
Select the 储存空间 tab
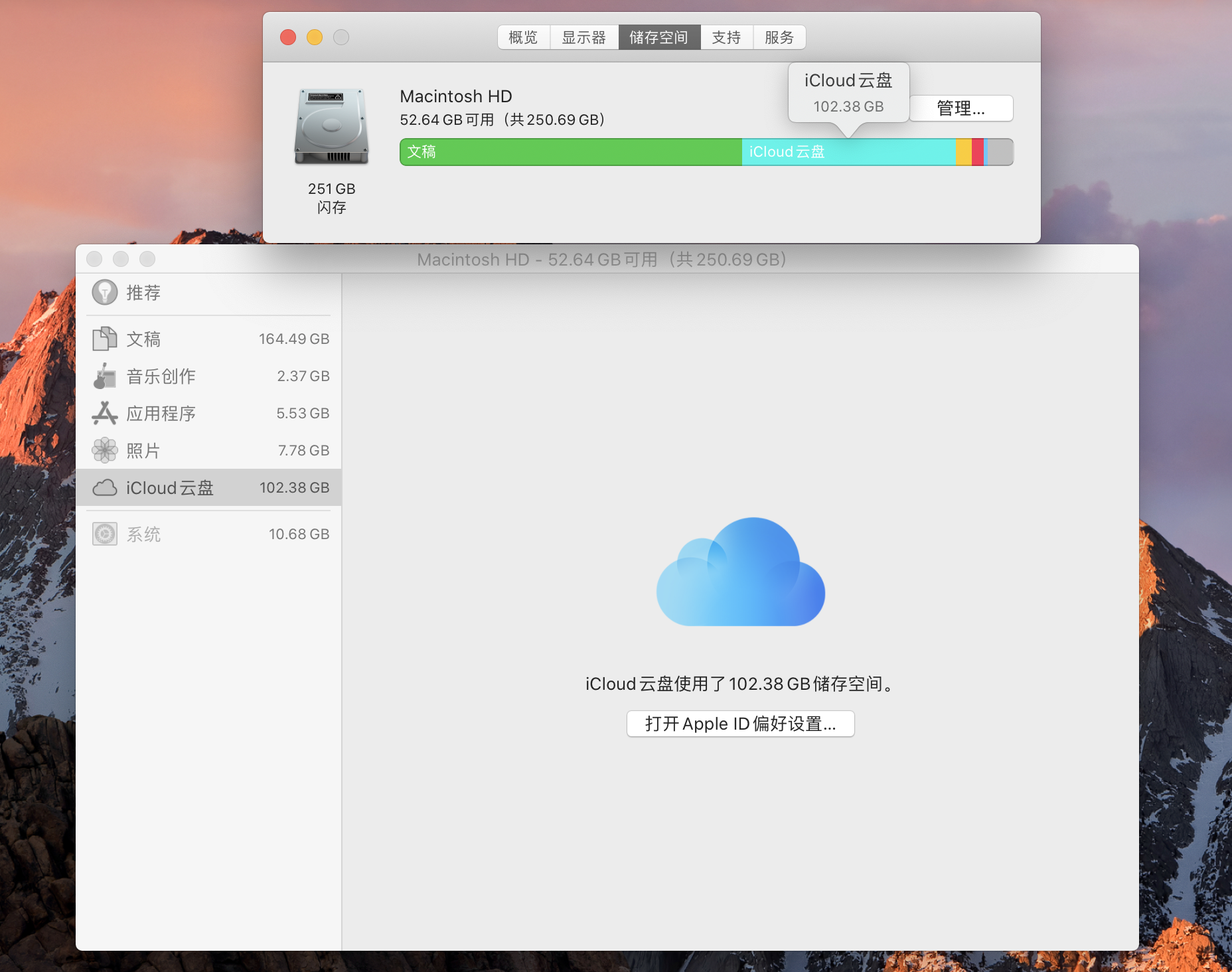pos(658,38)
